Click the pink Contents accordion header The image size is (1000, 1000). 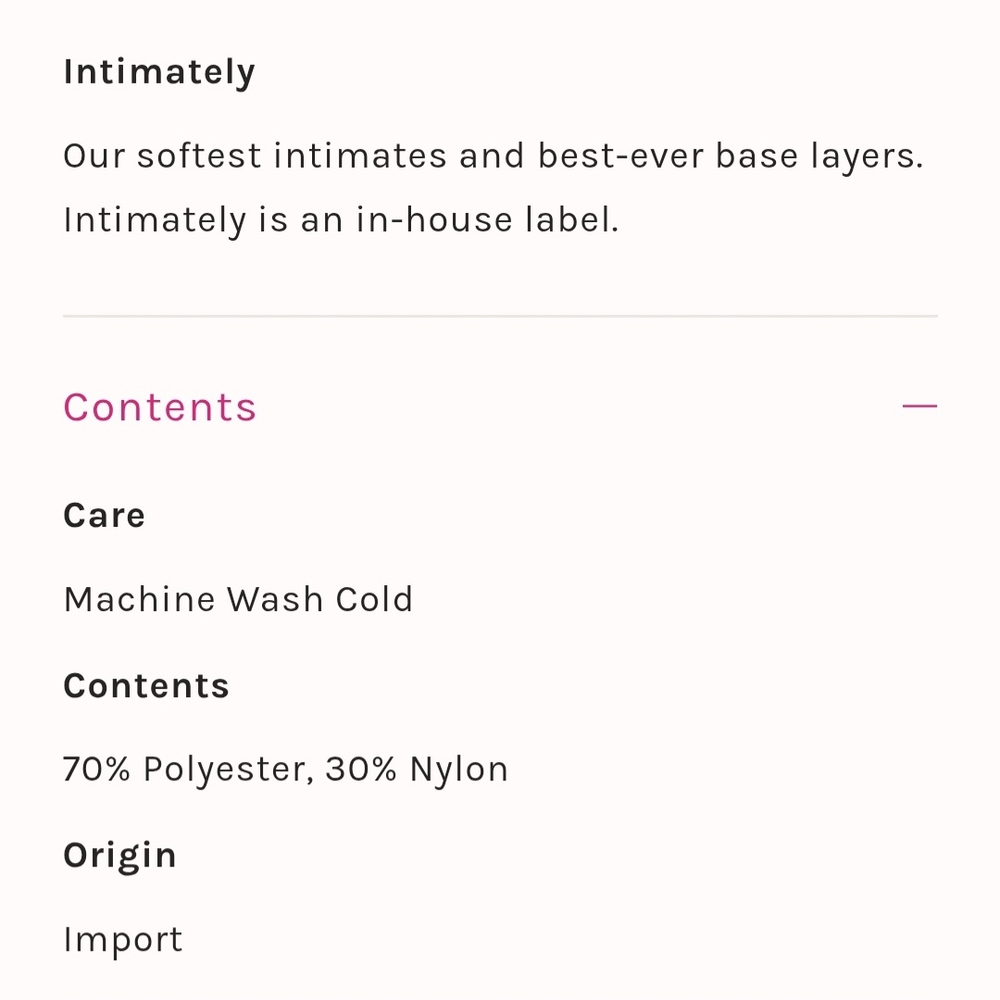pyautogui.click(x=500, y=407)
